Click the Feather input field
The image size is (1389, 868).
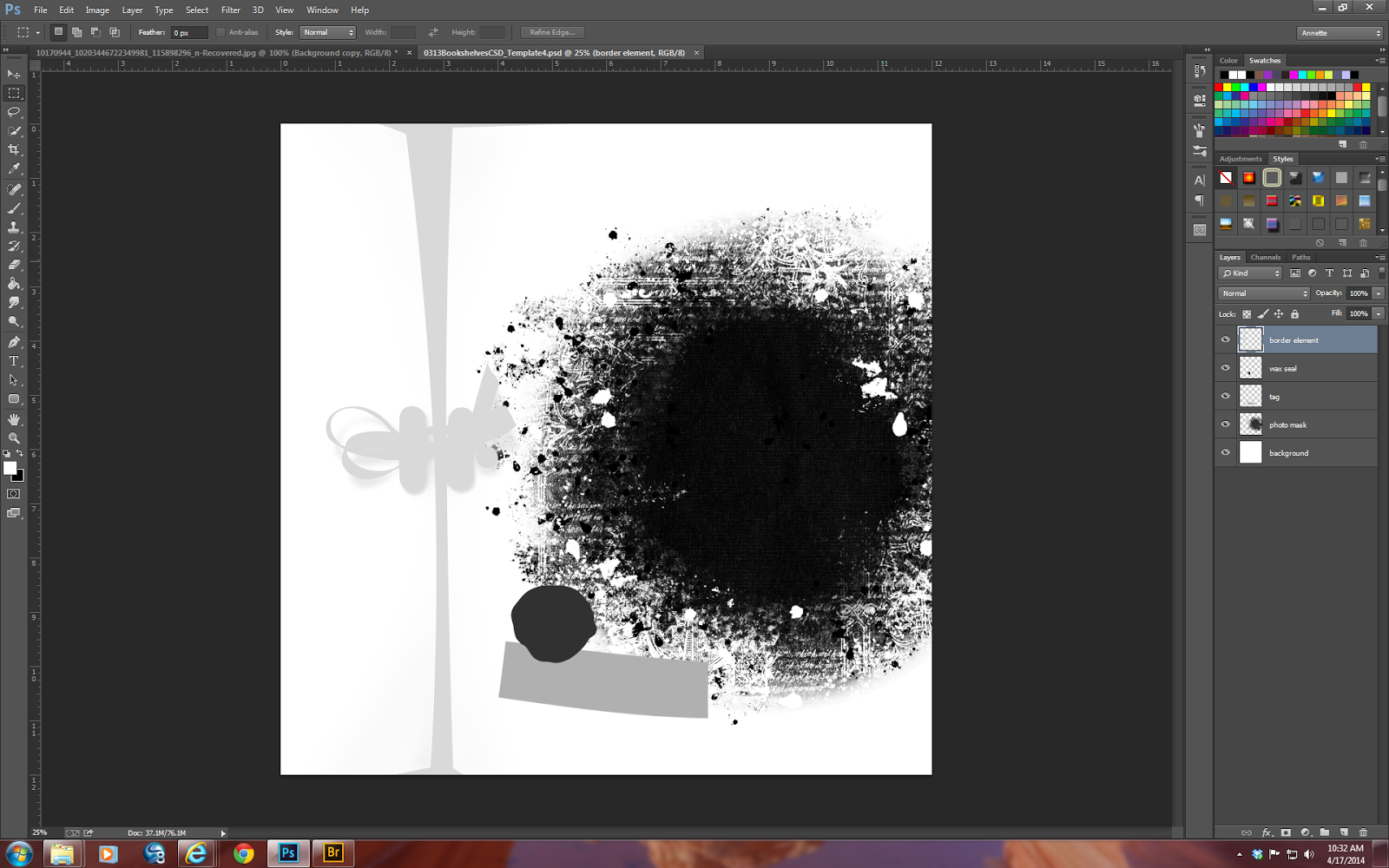188,33
